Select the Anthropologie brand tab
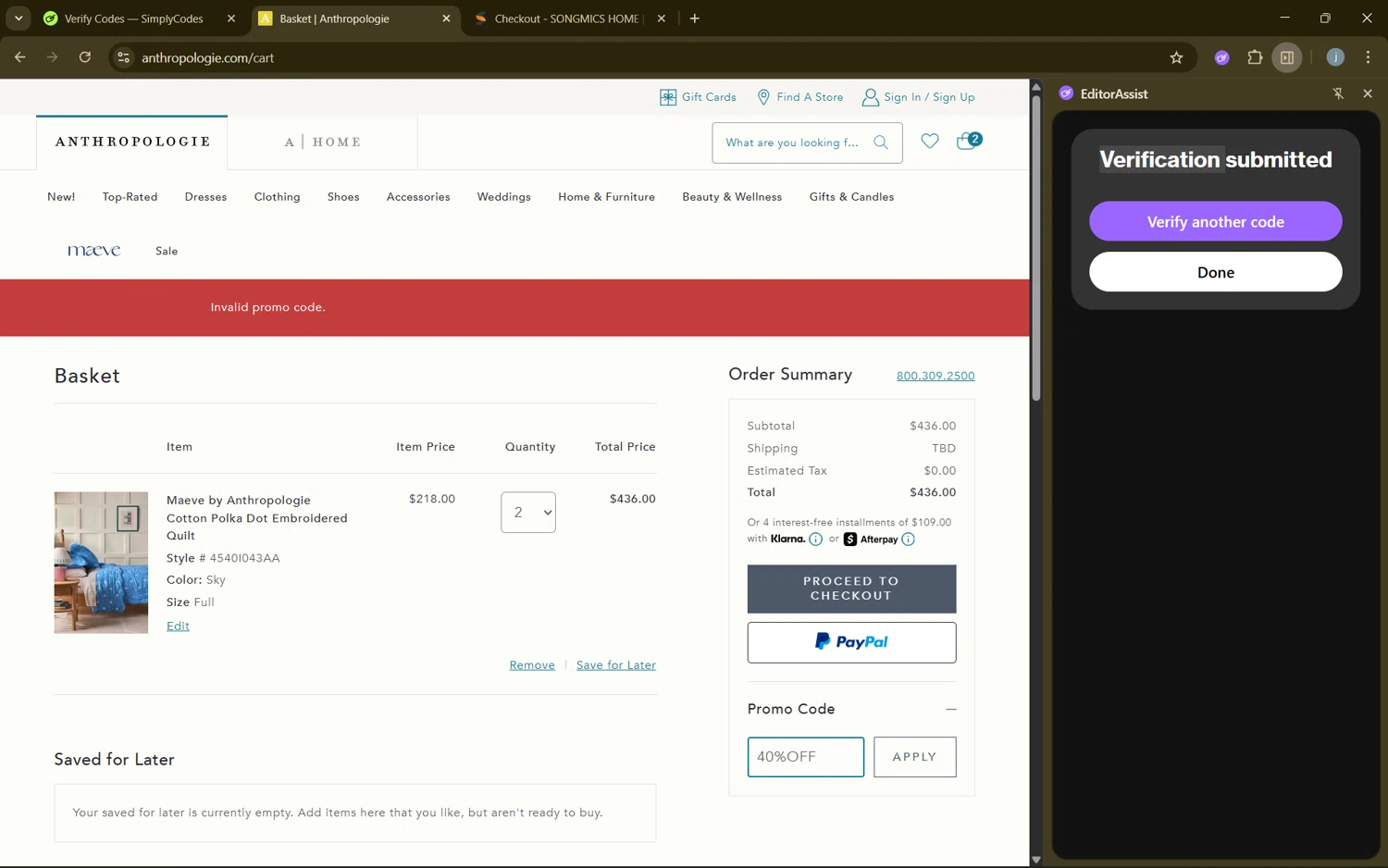Viewport: 1388px width, 868px height. pyautogui.click(x=132, y=142)
